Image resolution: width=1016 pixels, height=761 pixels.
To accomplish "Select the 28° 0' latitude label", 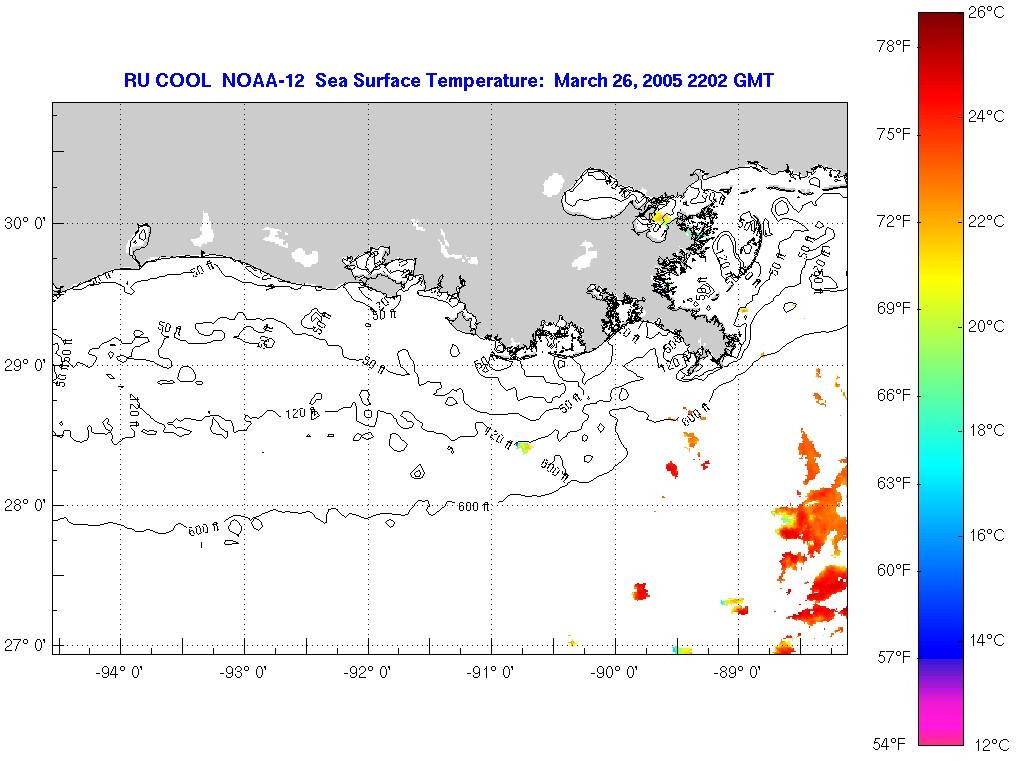I will (25, 505).
